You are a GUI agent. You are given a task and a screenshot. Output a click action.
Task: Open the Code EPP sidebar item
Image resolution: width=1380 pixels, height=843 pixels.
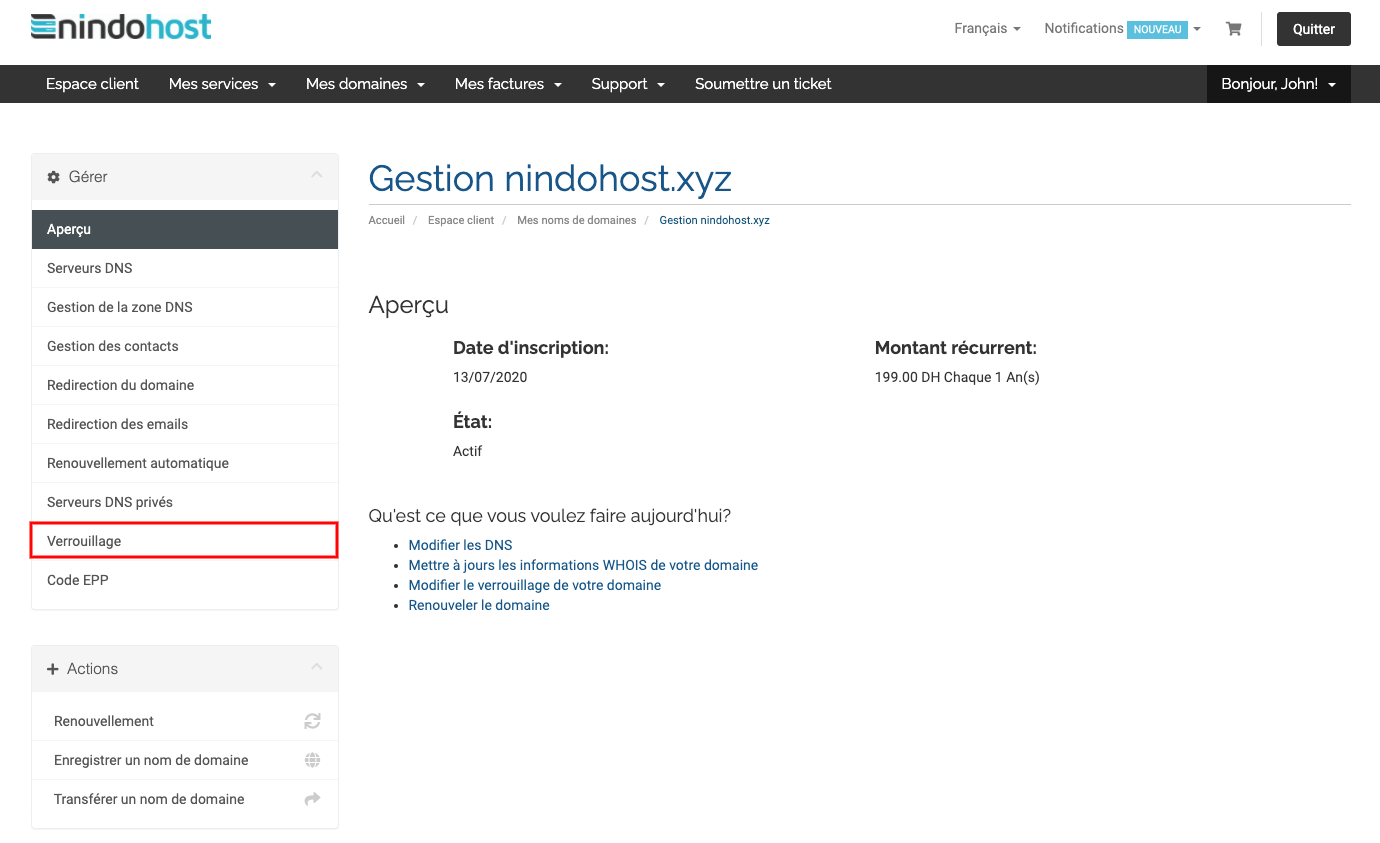[x=185, y=580]
